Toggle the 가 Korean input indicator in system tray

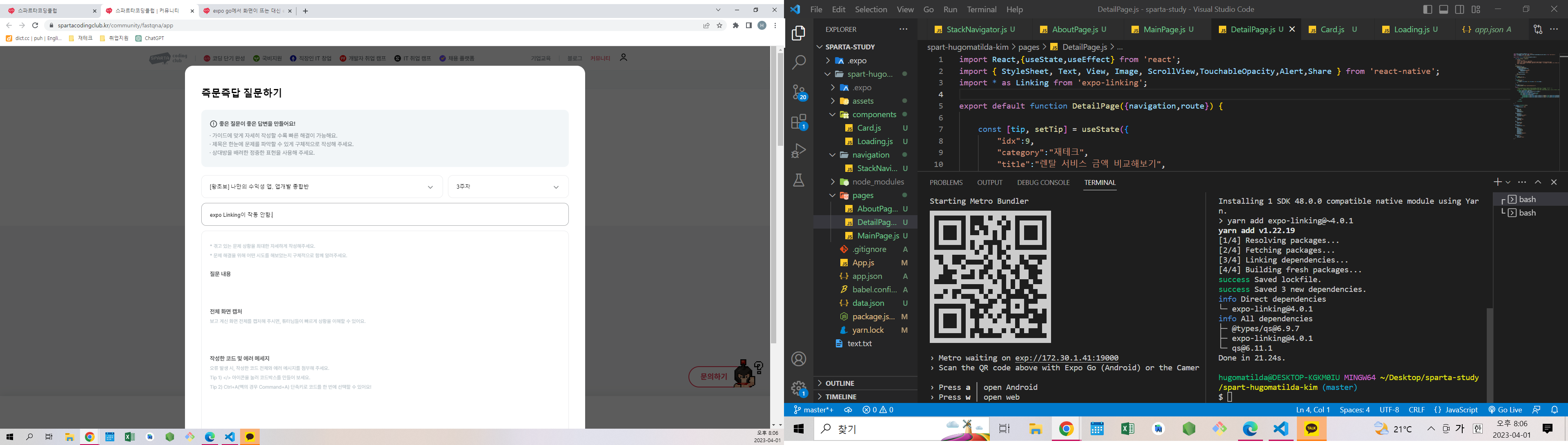pyautogui.click(x=1460, y=429)
